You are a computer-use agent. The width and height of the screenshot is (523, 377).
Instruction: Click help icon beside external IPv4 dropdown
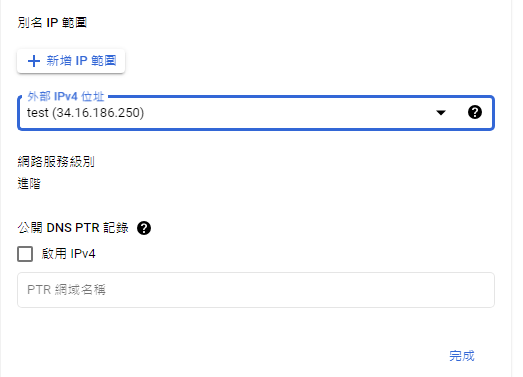click(475, 112)
